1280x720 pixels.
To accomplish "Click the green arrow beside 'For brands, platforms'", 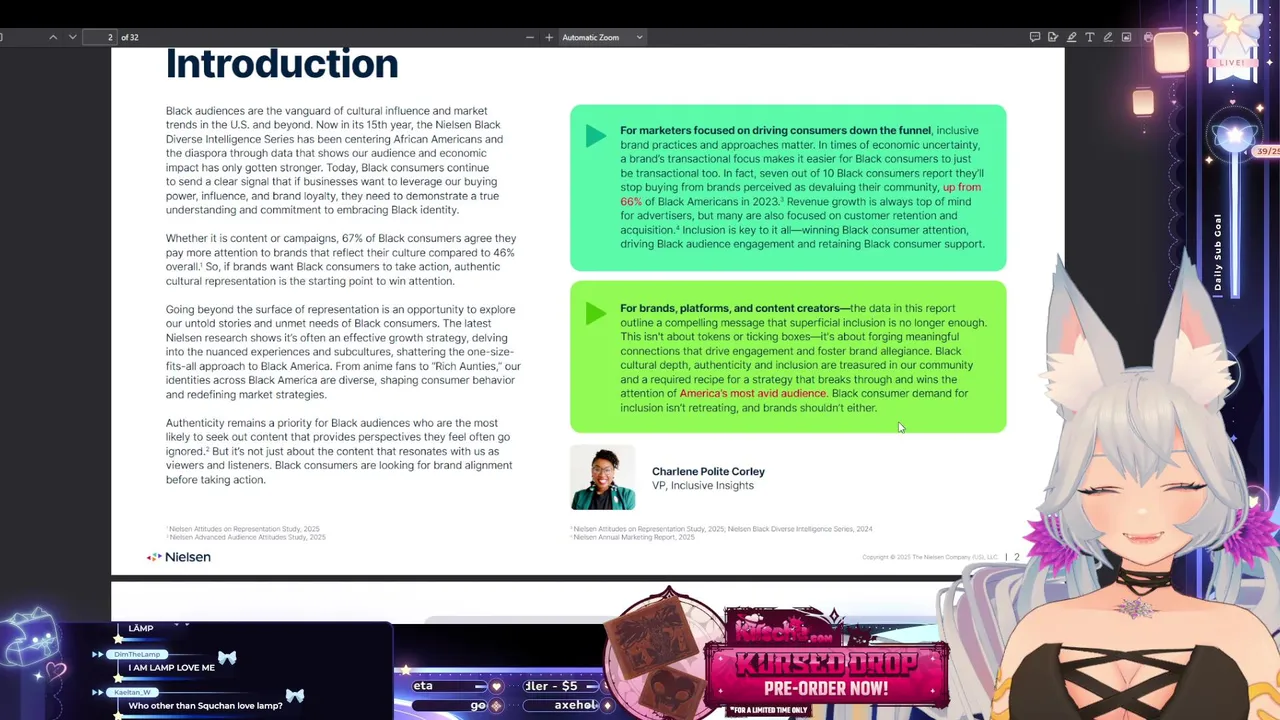I will coord(596,314).
